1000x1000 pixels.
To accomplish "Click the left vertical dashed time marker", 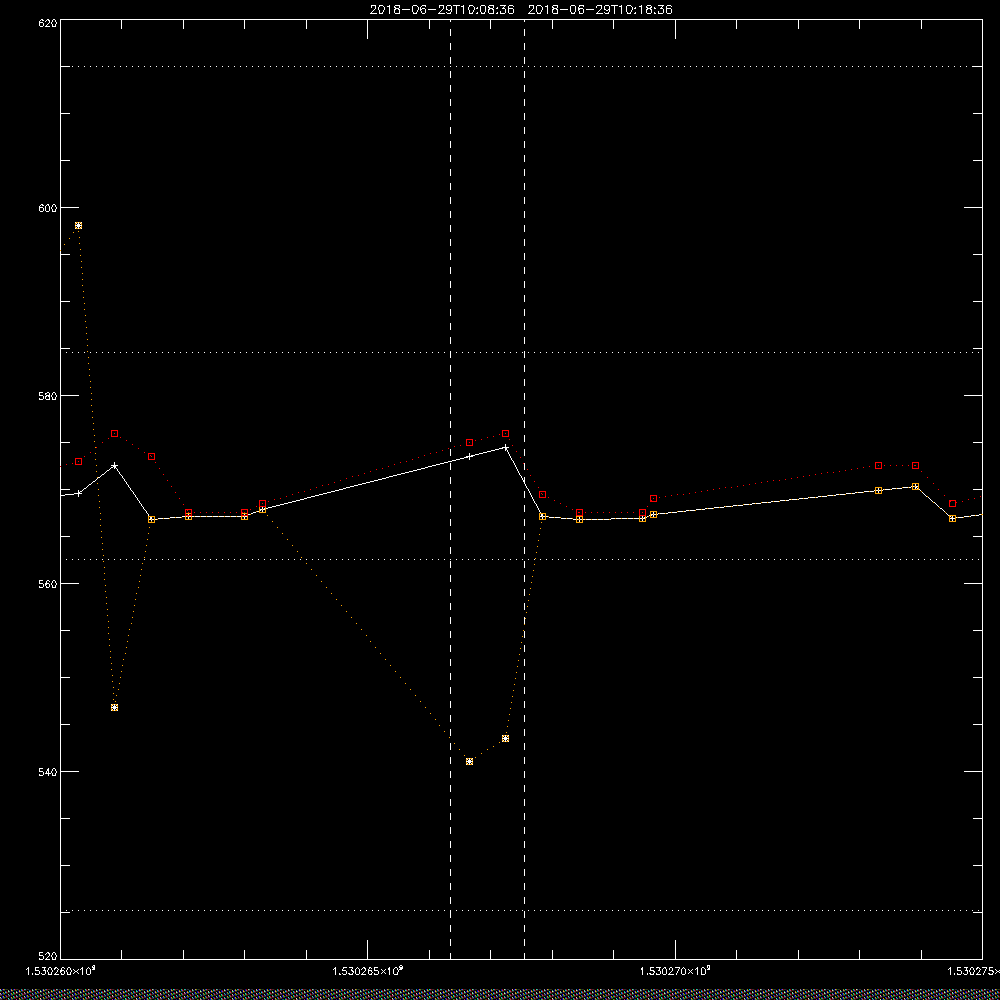I will 451,489.
